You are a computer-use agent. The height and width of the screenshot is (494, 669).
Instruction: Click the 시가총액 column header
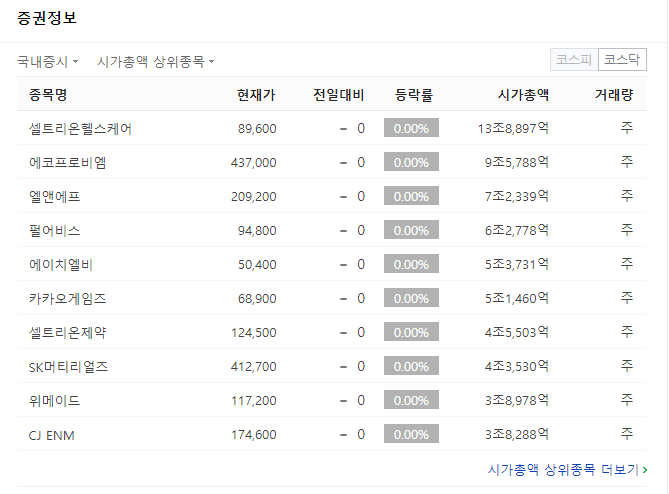(523, 94)
